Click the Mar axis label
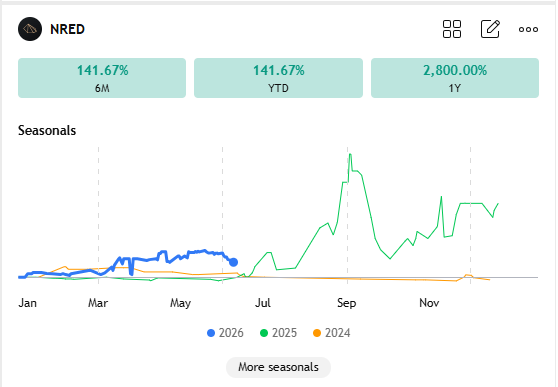The image size is (558, 387). click(x=98, y=303)
